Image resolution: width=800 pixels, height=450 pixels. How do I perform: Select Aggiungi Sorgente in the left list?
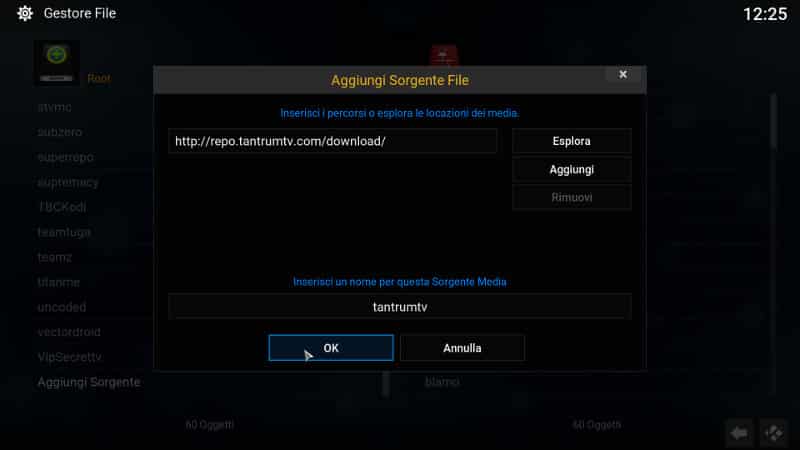coord(89,382)
